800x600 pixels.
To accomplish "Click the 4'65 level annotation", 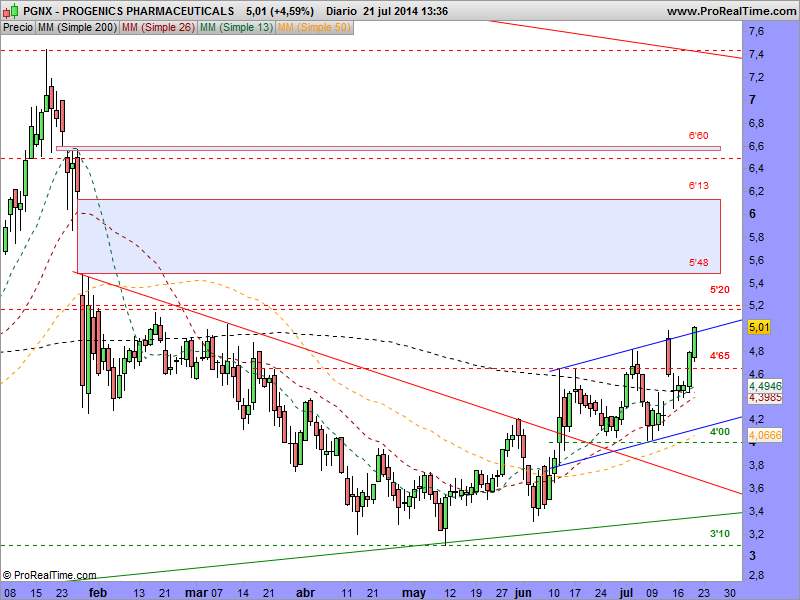I will [x=719, y=356].
